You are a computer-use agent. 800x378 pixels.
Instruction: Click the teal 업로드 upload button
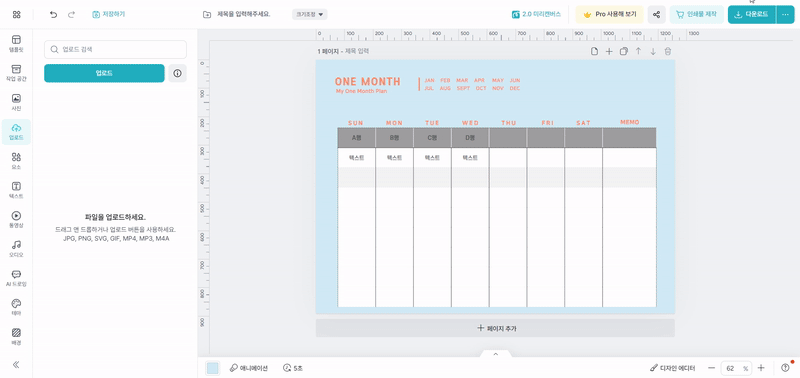click(104, 73)
